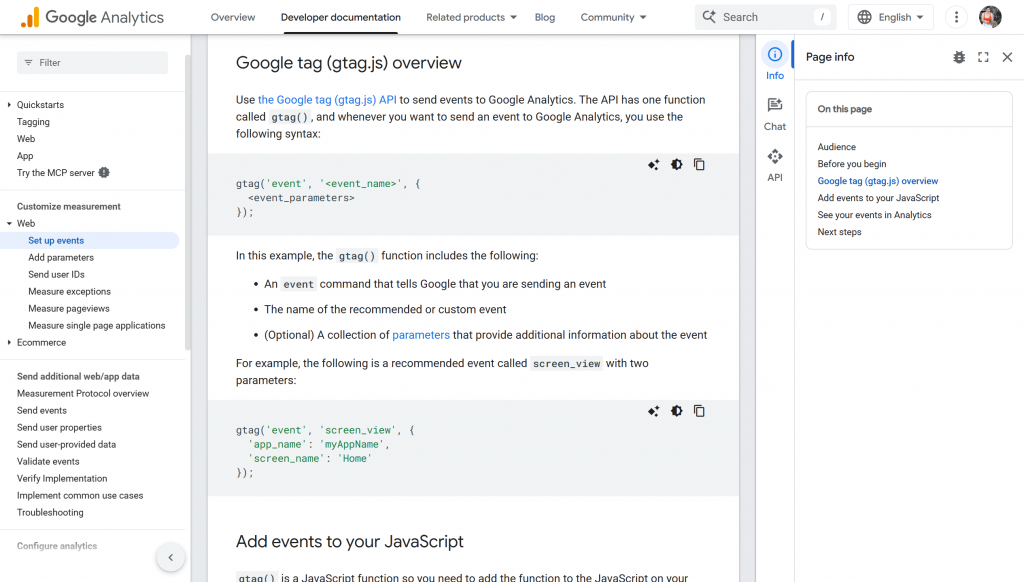Image resolution: width=1024 pixels, height=582 pixels.
Task: Switch to the Overview tab
Action: 233,17
